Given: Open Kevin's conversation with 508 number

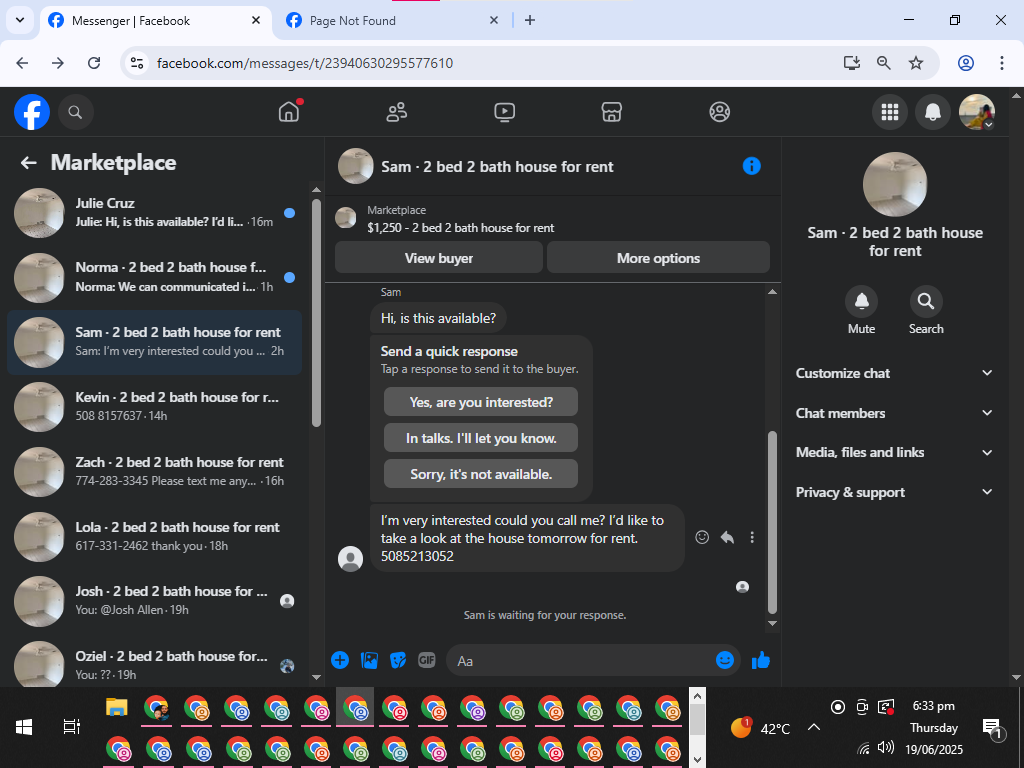Looking at the screenshot, I should coord(154,406).
